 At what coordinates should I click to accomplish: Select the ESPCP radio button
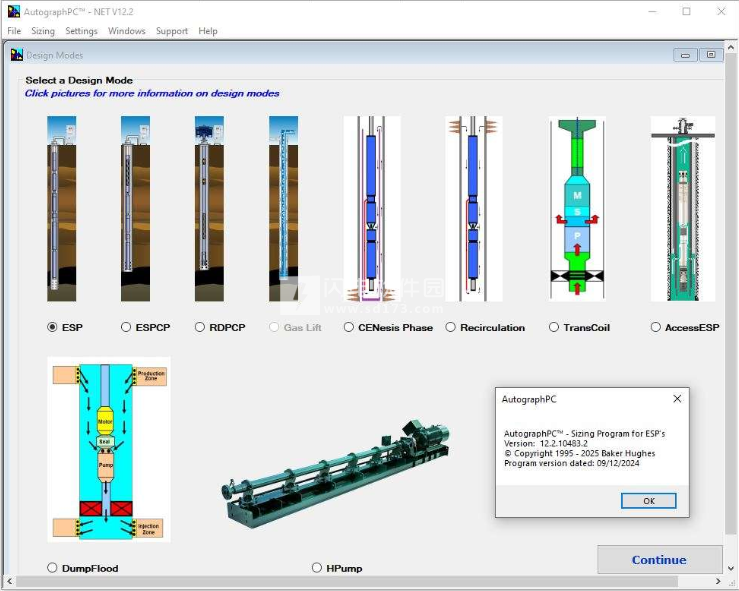(126, 327)
